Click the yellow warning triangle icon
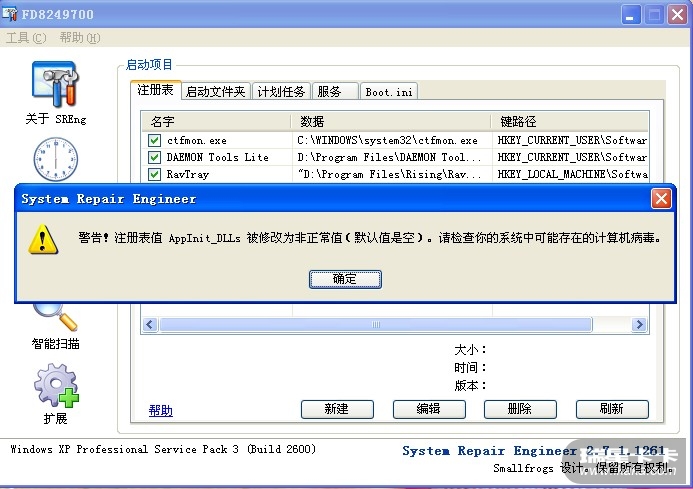 point(42,239)
